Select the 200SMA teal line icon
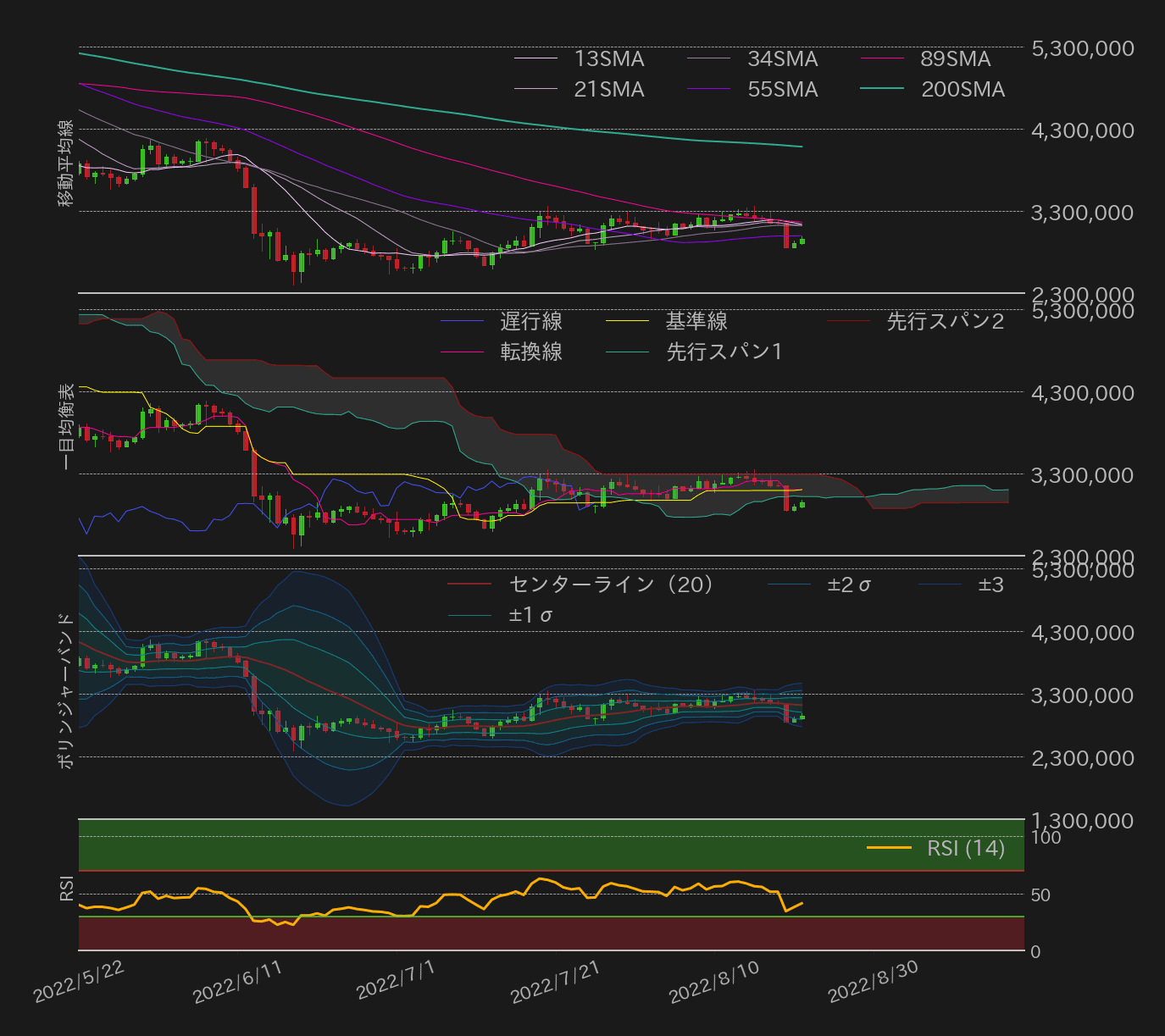Viewport: 1165px width, 1036px height. click(884, 89)
